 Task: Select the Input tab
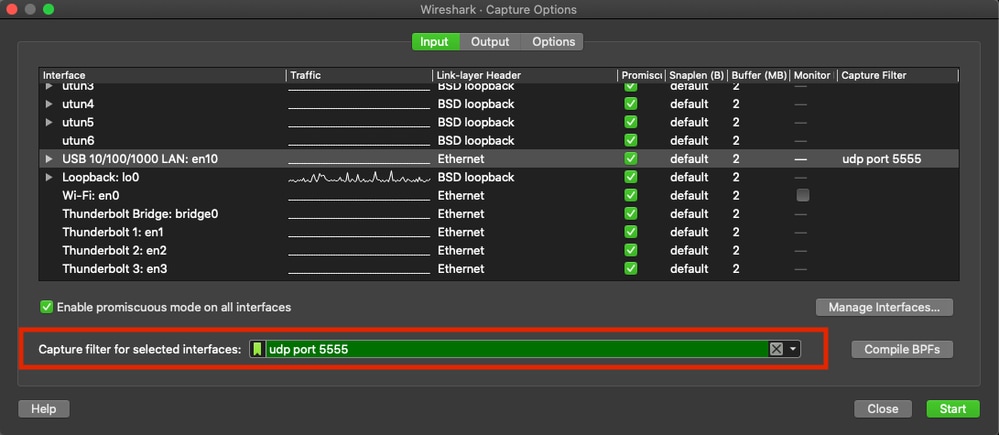tap(435, 41)
